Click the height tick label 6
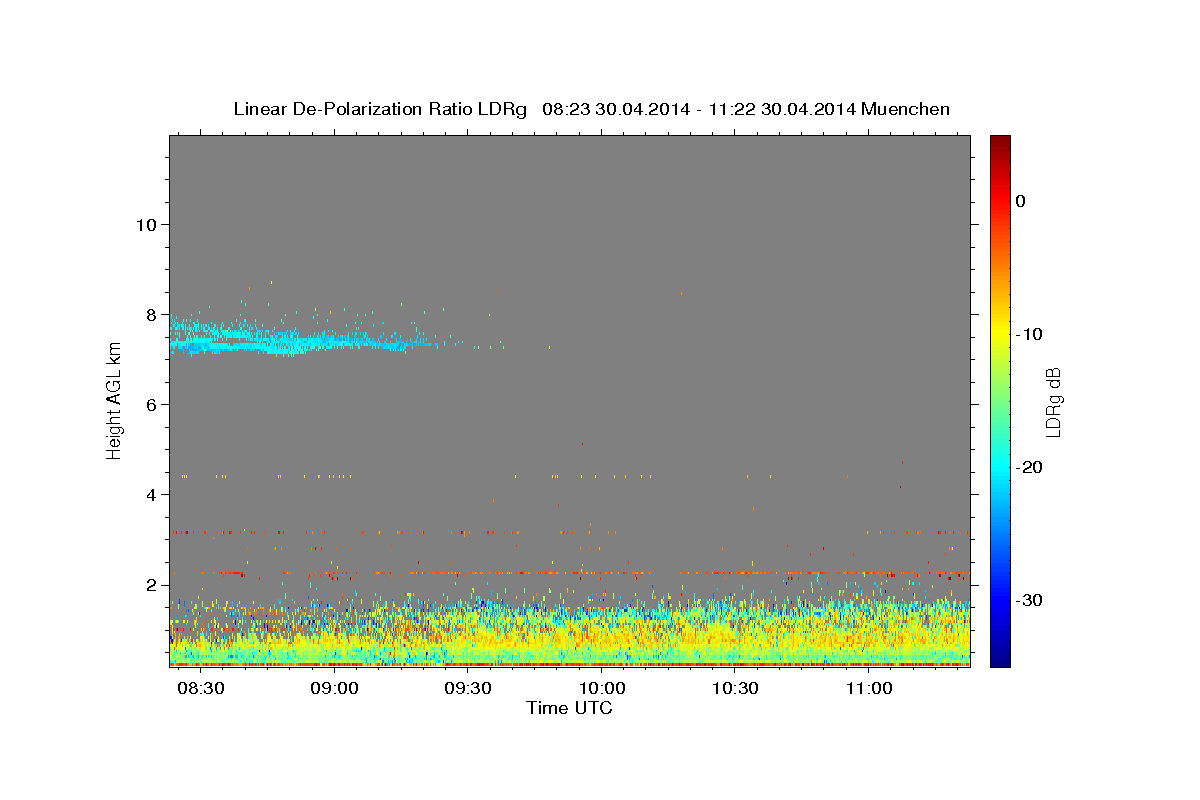 pos(150,404)
